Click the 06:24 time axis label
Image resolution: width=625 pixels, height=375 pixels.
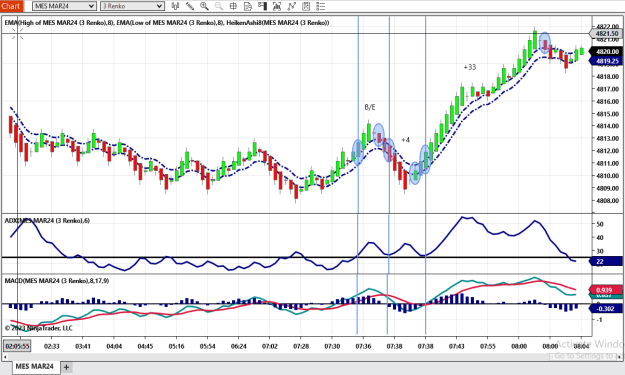(238, 346)
